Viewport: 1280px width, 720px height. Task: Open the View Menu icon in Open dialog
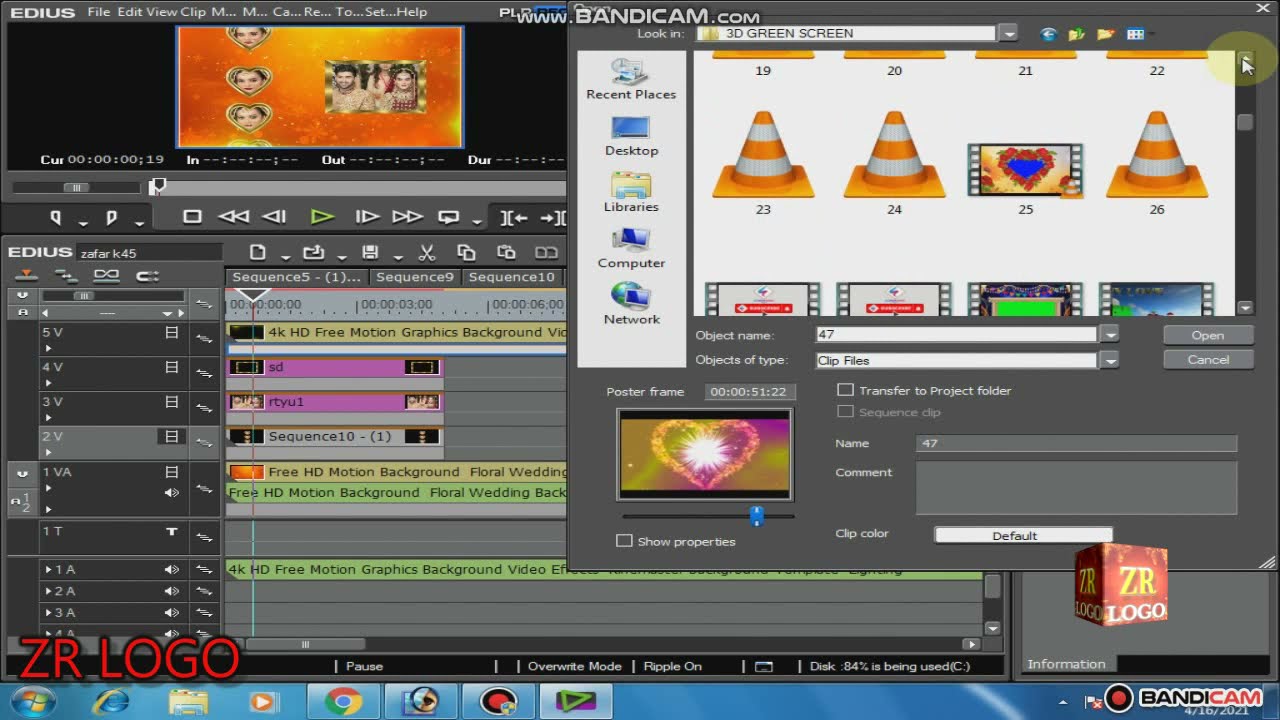tap(1136, 34)
